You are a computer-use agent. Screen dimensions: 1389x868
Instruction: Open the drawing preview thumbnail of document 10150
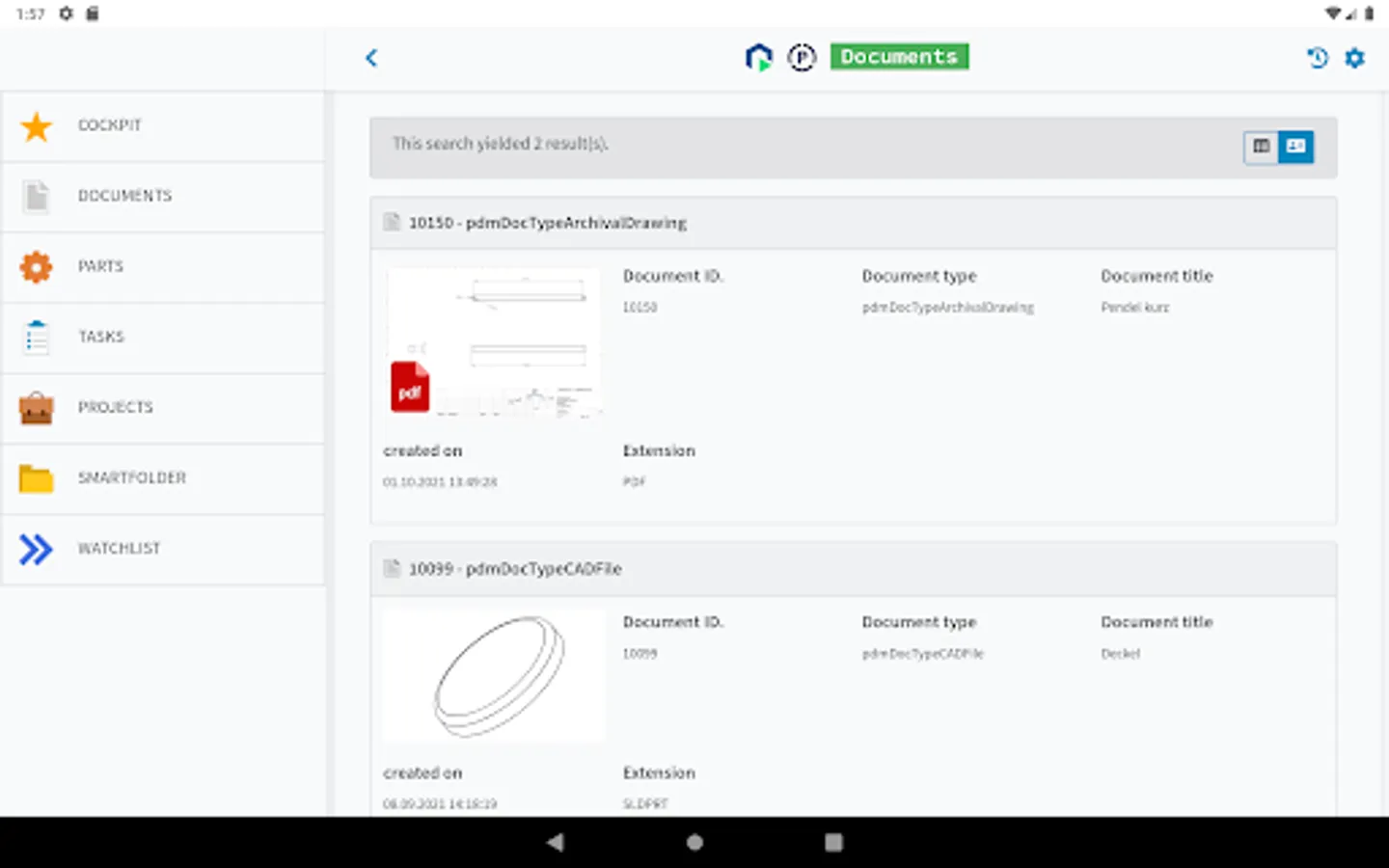click(x=494, y=342)
